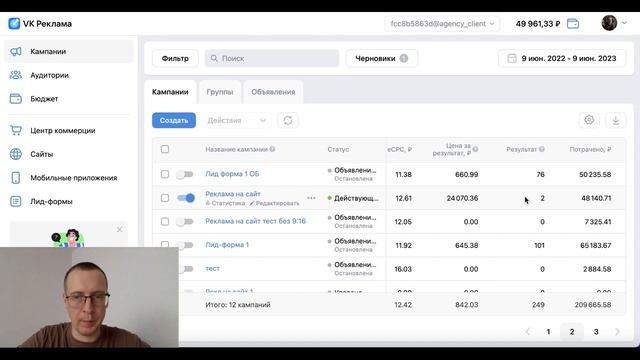Select the Кампании tab
This screenshot has width=640, height=360.
click(x=170, y=92)
